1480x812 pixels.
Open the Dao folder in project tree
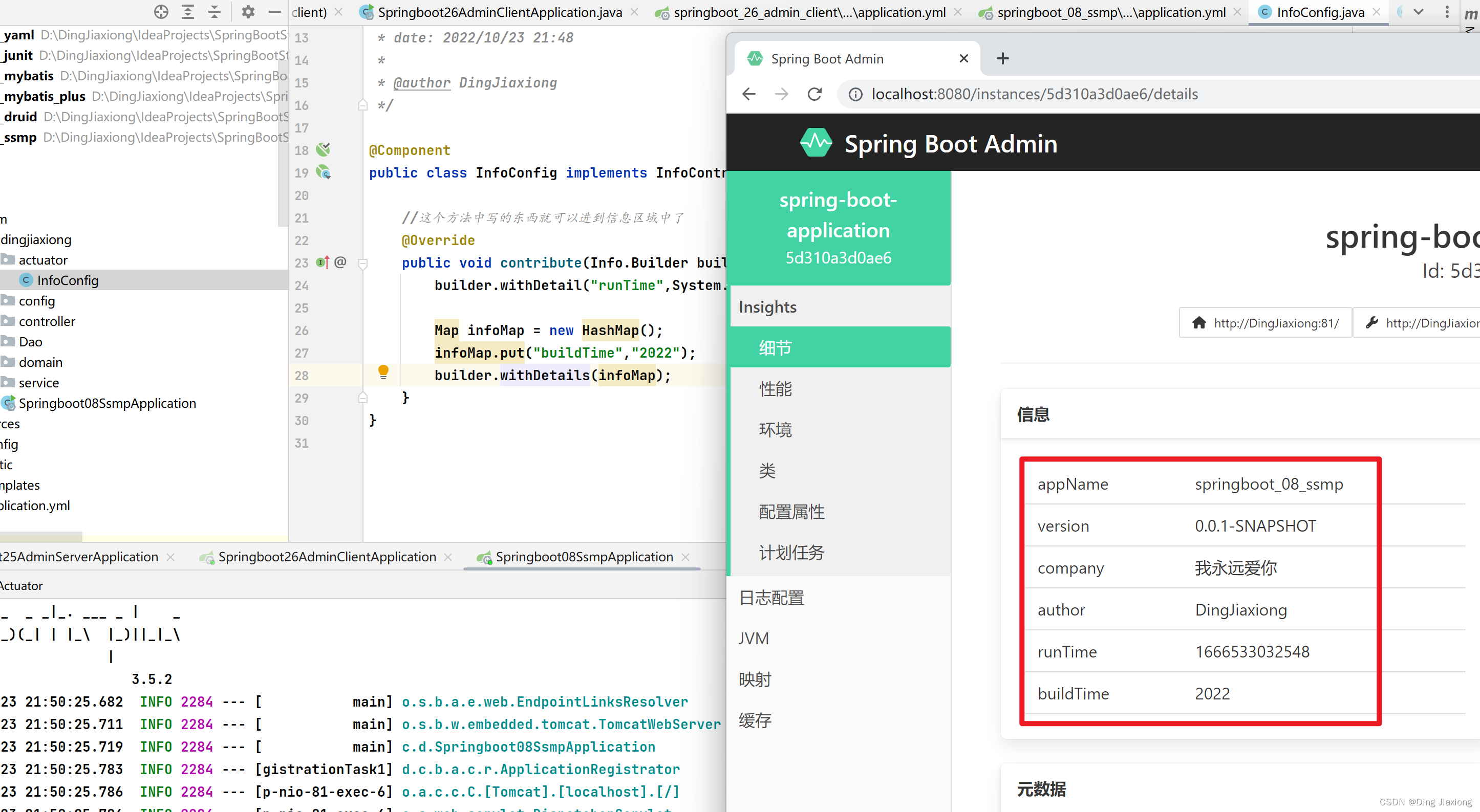point(30,342)
